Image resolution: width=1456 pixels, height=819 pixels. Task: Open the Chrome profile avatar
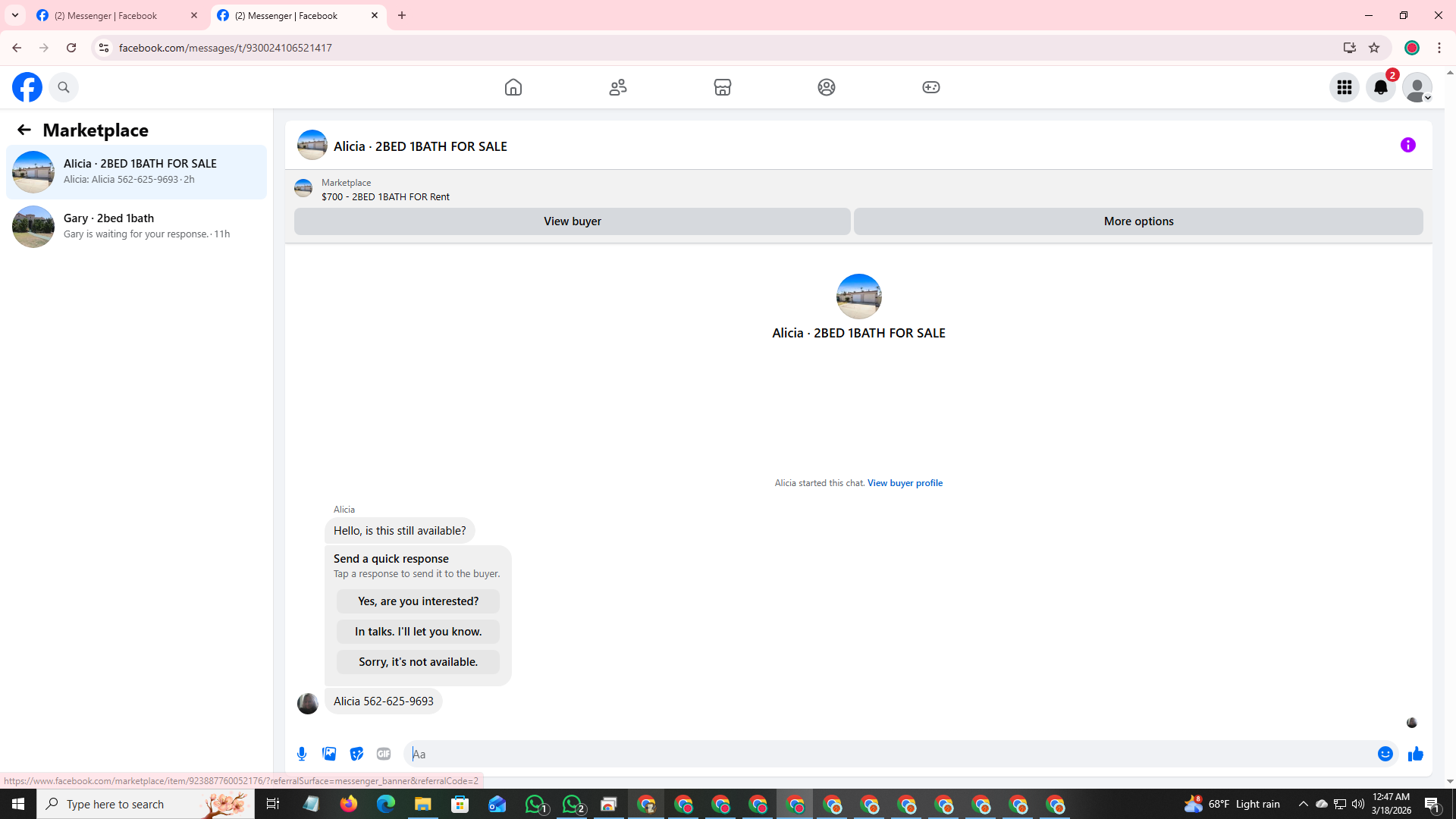point(1412,48)
